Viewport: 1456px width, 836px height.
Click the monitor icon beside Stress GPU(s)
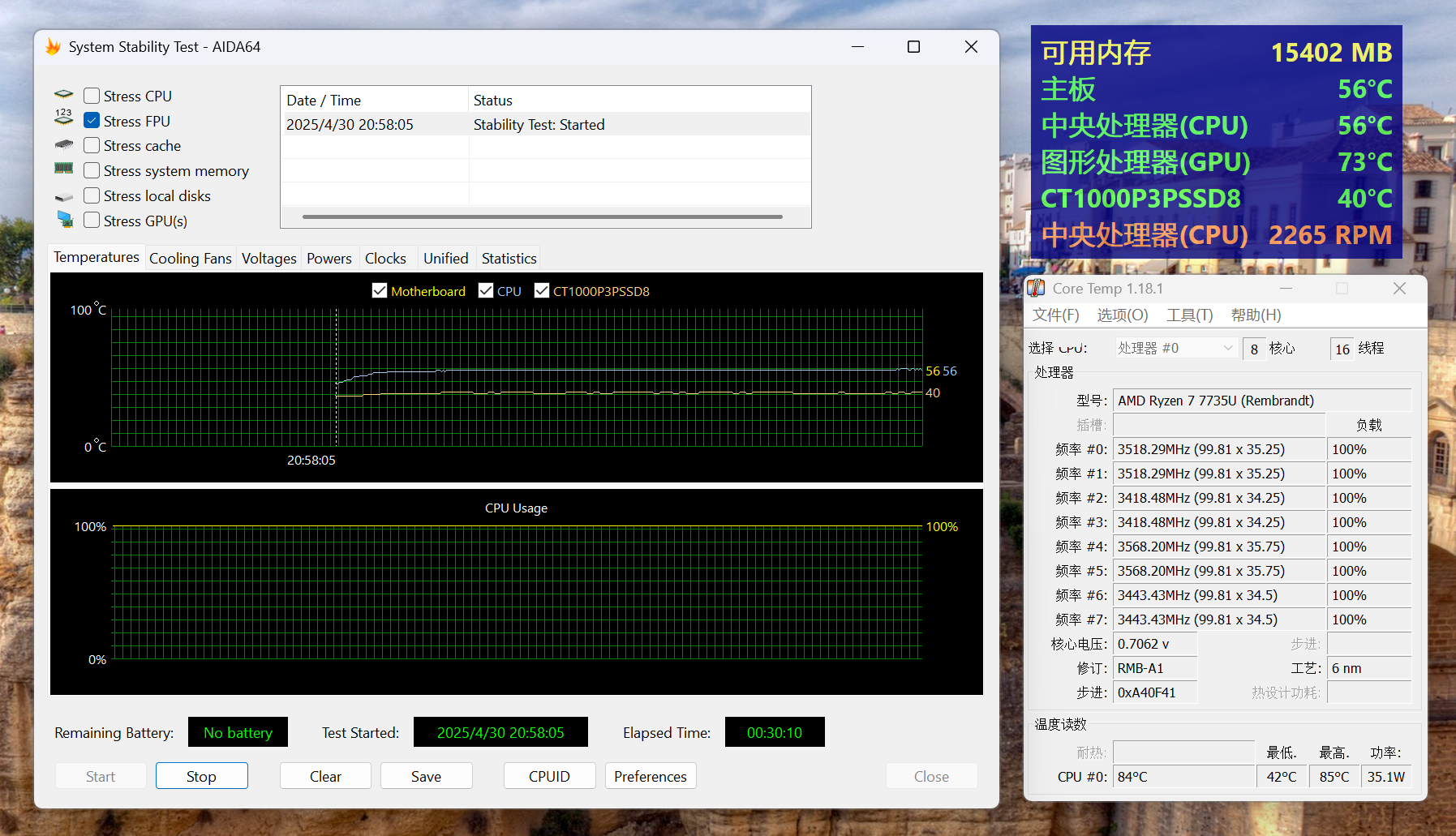(x=65, y=220)
